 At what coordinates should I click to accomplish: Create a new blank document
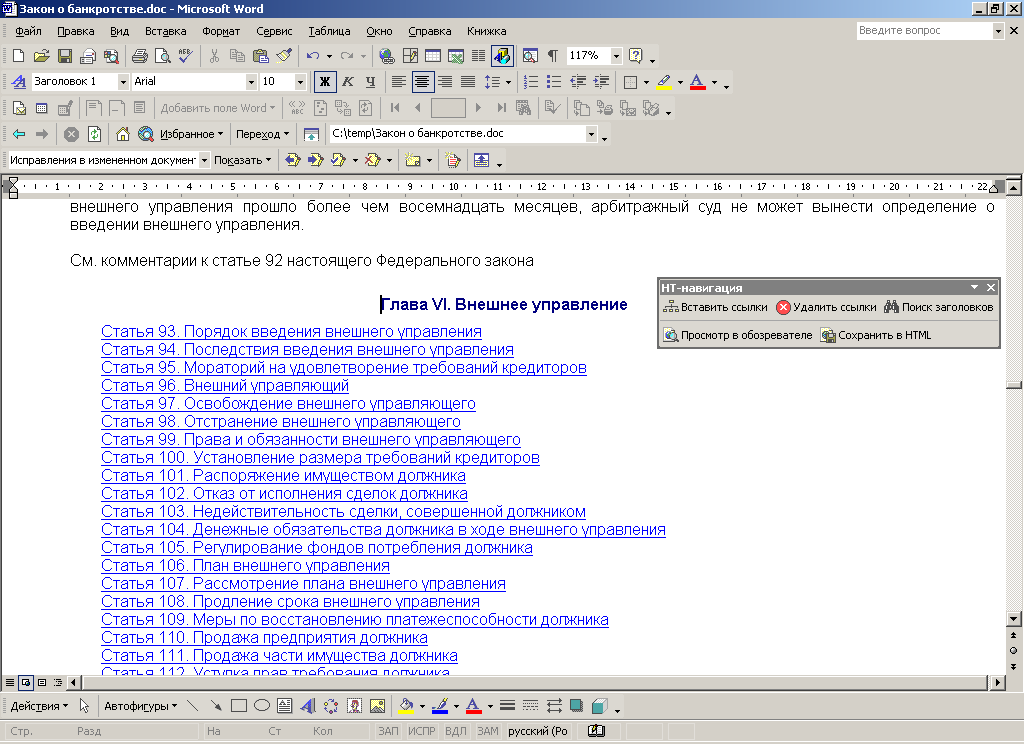(19, 56)
